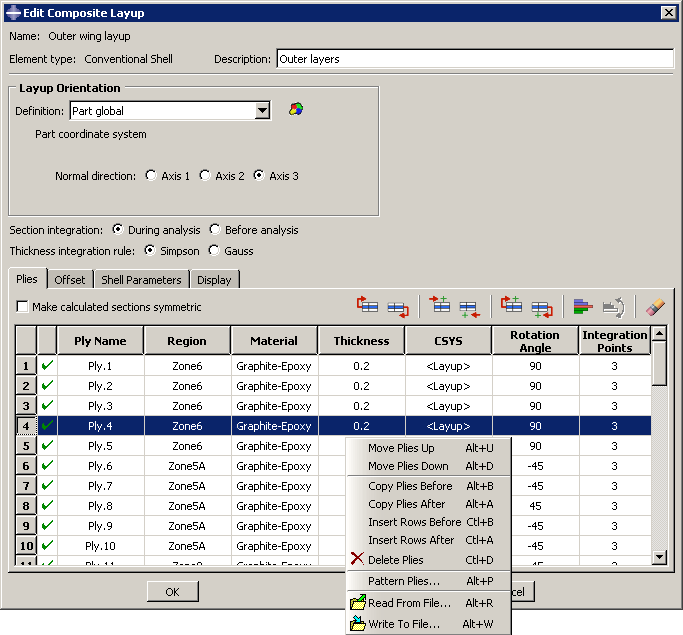Click the Description text field
The image size is (683, 635).
pyautogui.click(x=474, y=59)
